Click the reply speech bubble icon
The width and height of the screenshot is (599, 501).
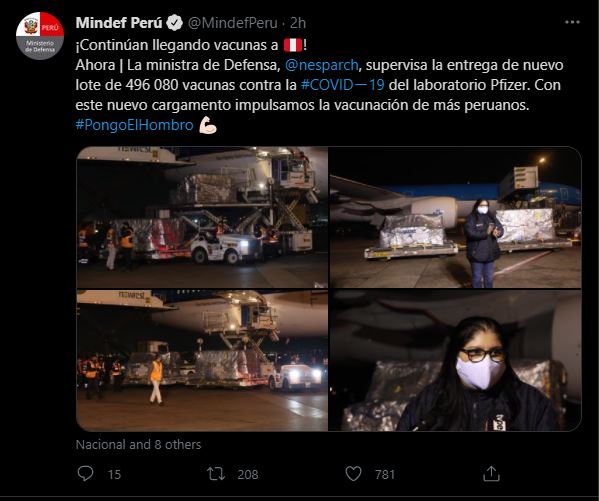click(85, 474)
